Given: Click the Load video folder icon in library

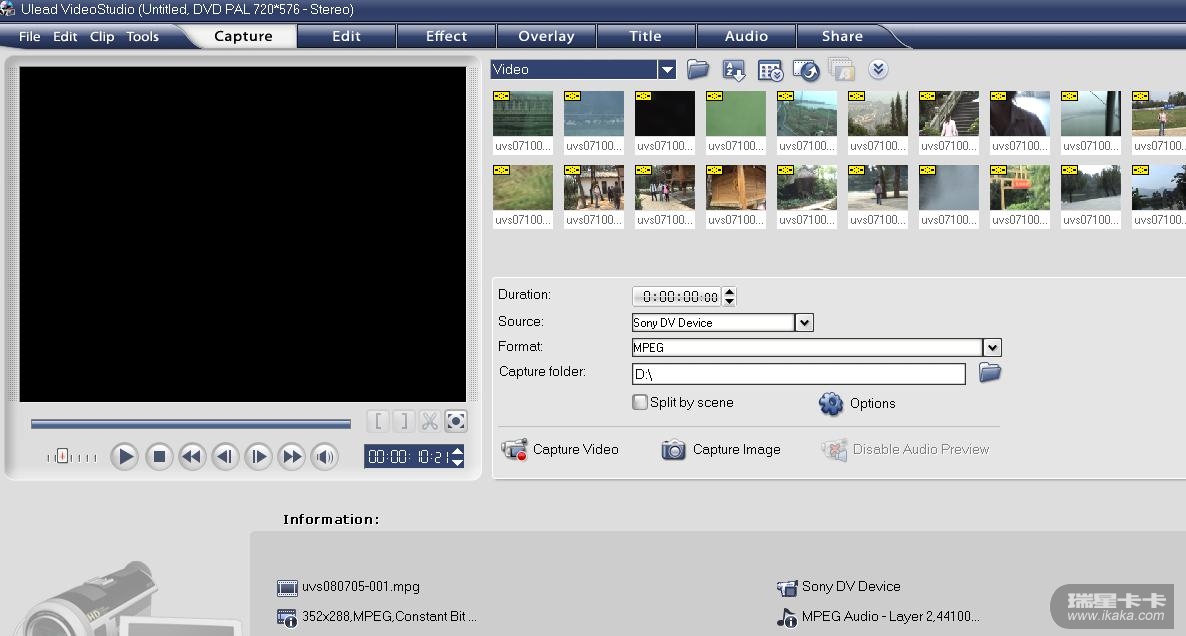Looking at the screenshot, I should (698, 69).
